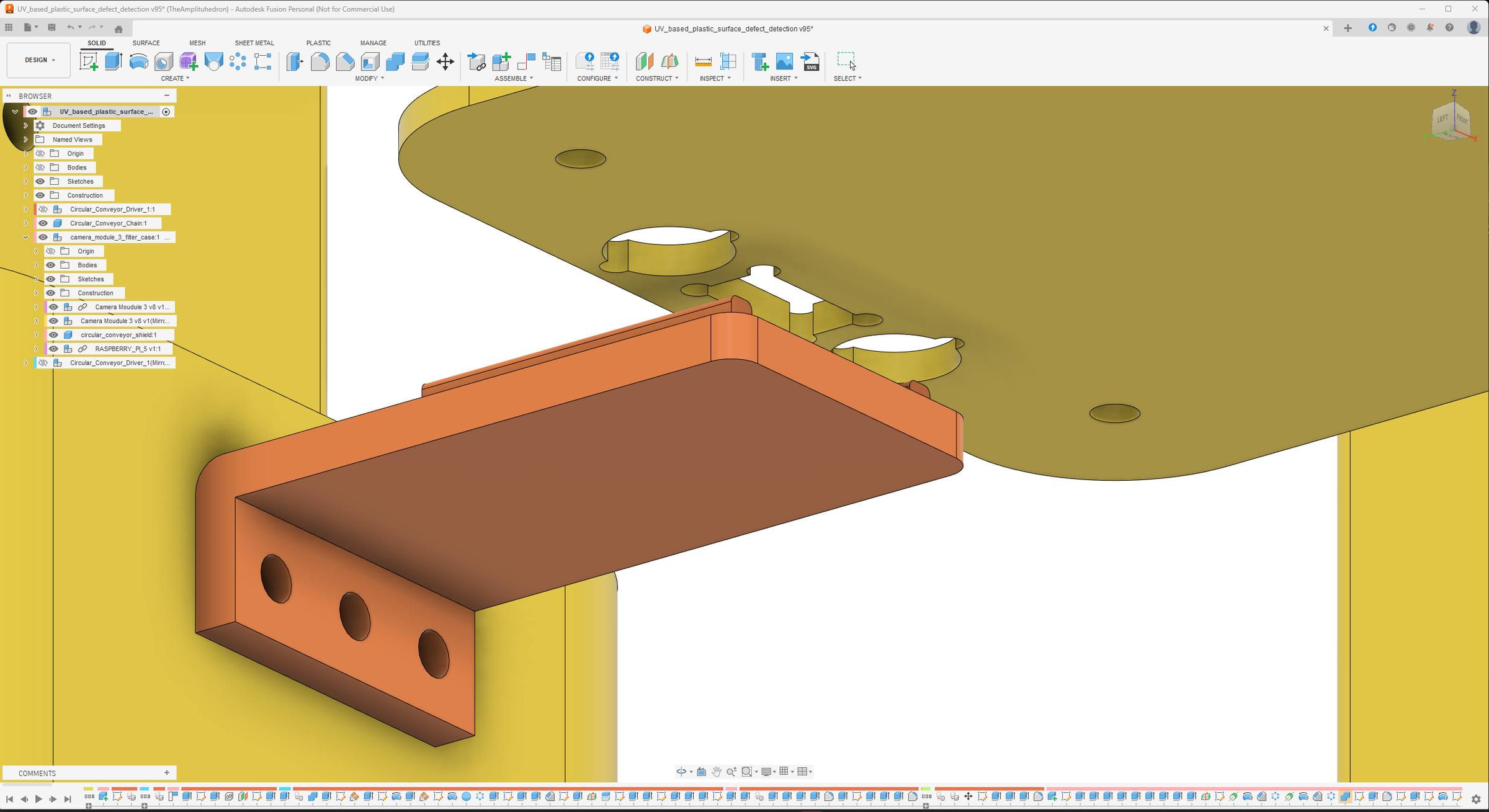Click the Home data panel icon
Image resolution: width=1489 pixels, height=812 pixels.
[x=118, y=29]
